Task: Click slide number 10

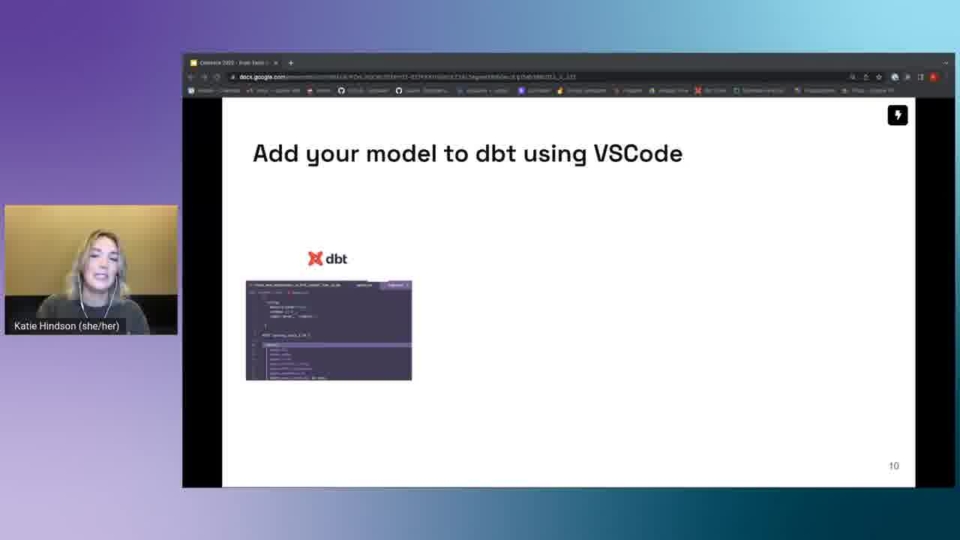Action: pyautogui.click(x=894, y=466)
